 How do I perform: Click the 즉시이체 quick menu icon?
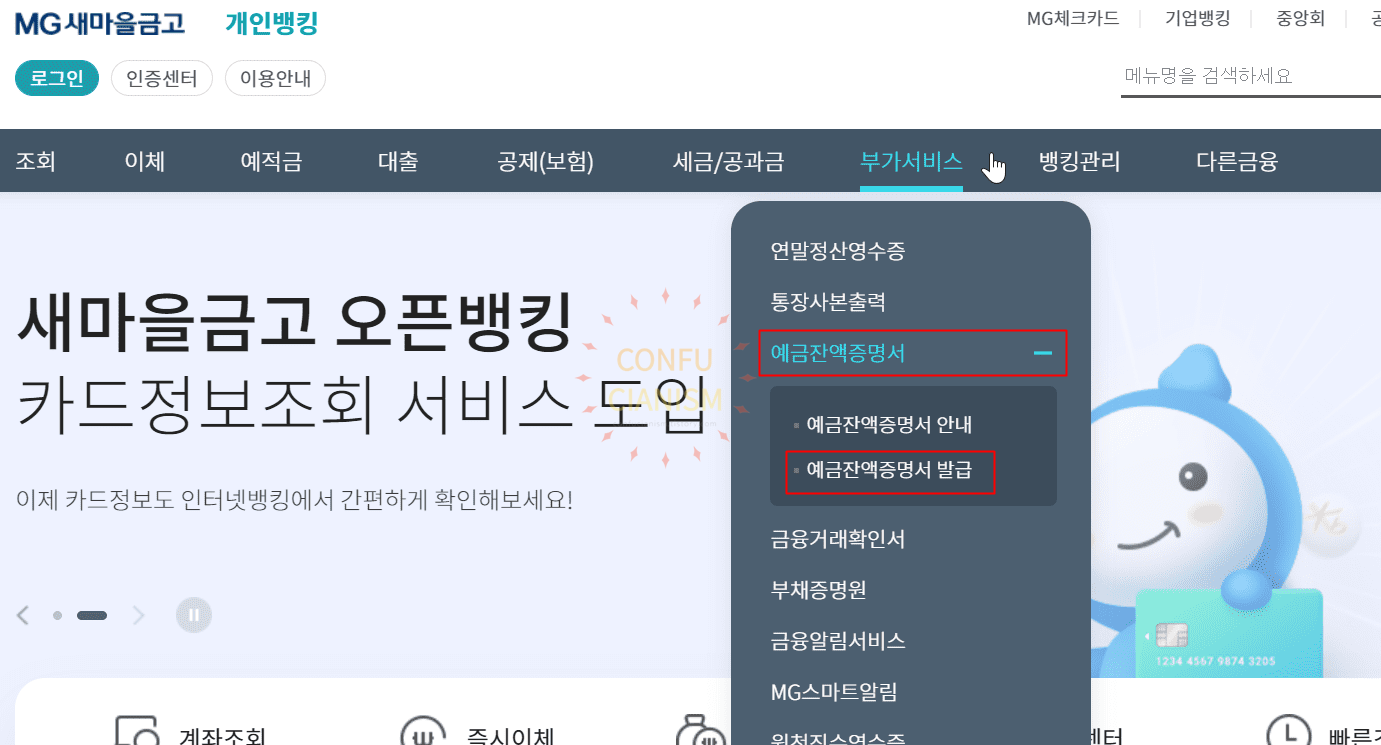(x=422, y=731)
